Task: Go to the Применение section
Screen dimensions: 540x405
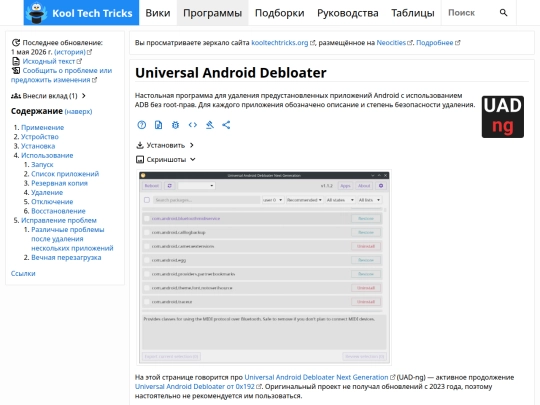Action: pos(42,127)
